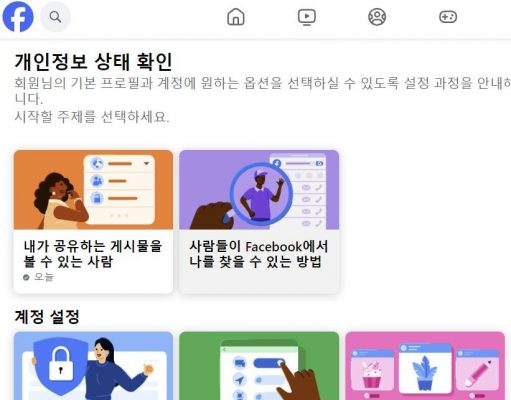Open the blue account security card
Screen dimensions: 511x400
pos(93,366)
